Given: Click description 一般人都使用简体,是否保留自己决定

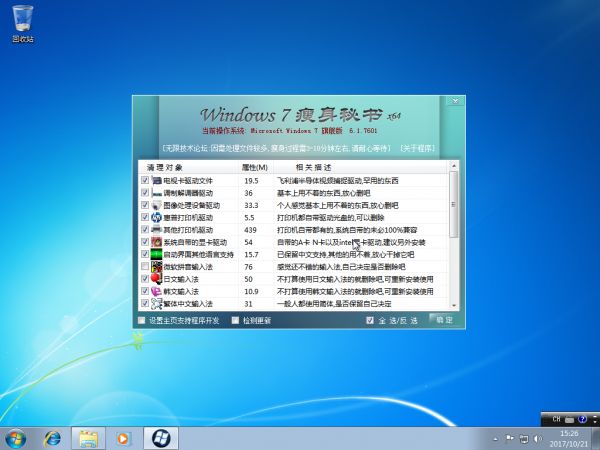Looking at the screenshot, I should tap(334, 304).
